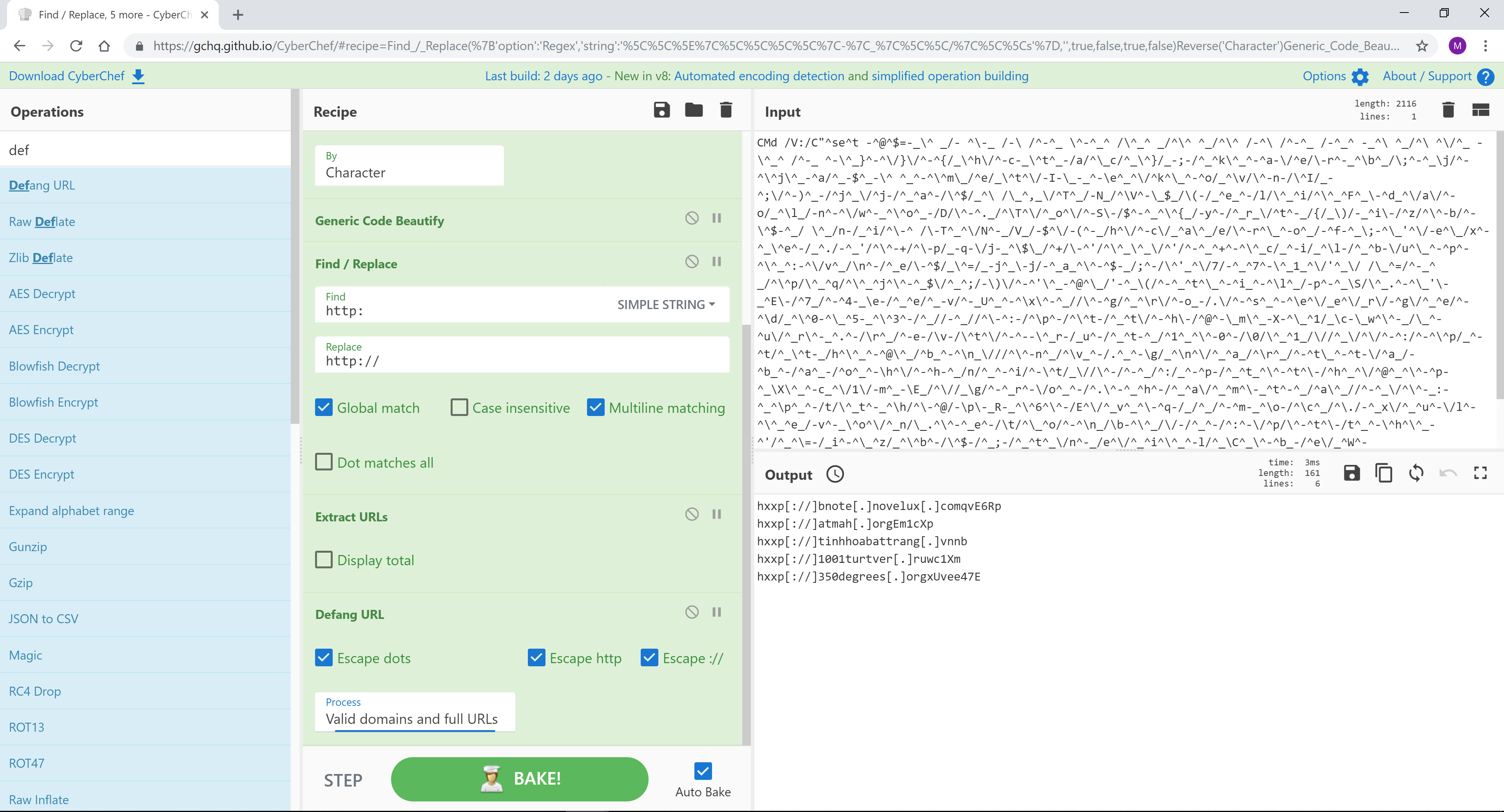Click the clear recipe icon
Screen dimensions: 1504x812
pos(727,111)
